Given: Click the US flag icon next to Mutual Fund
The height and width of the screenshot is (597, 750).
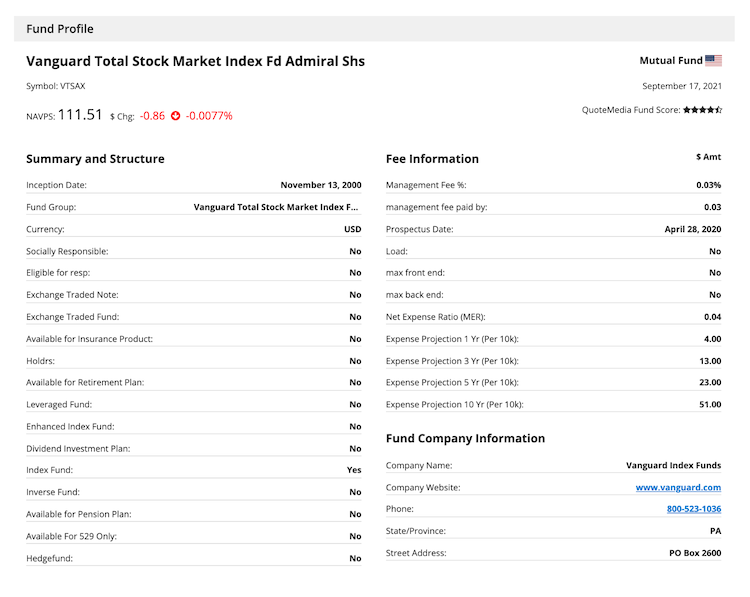Looking at the screenshot, I should click(713, 61).
